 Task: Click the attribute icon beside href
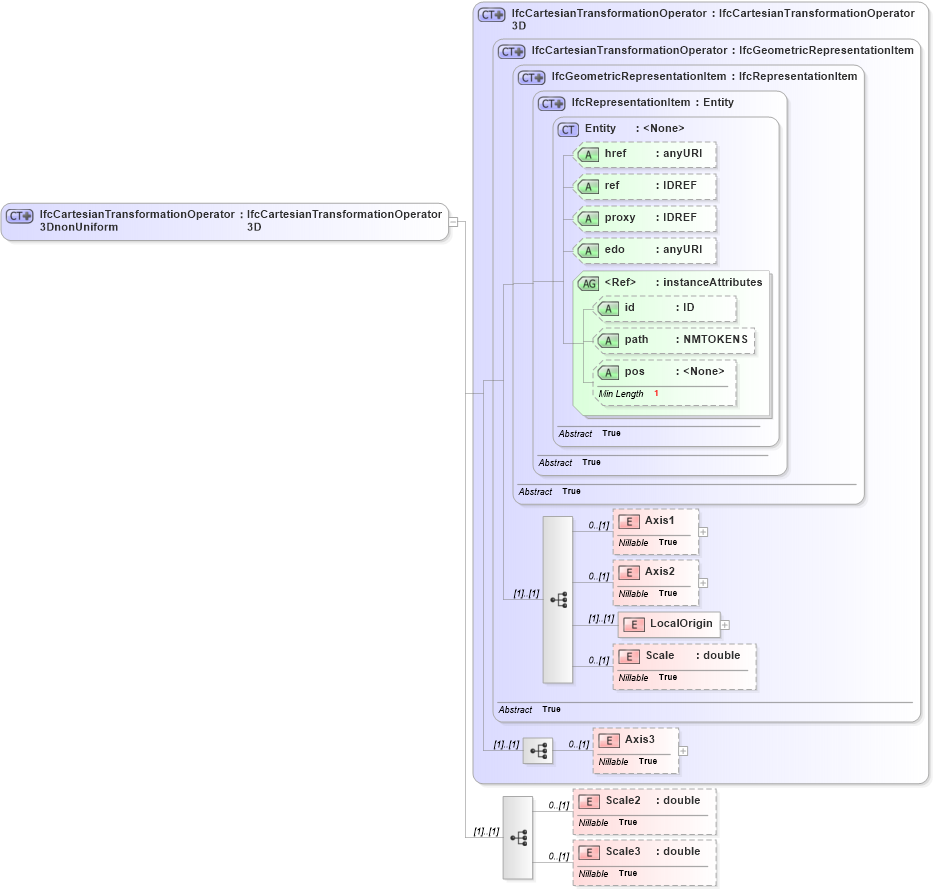coord(589,154)
